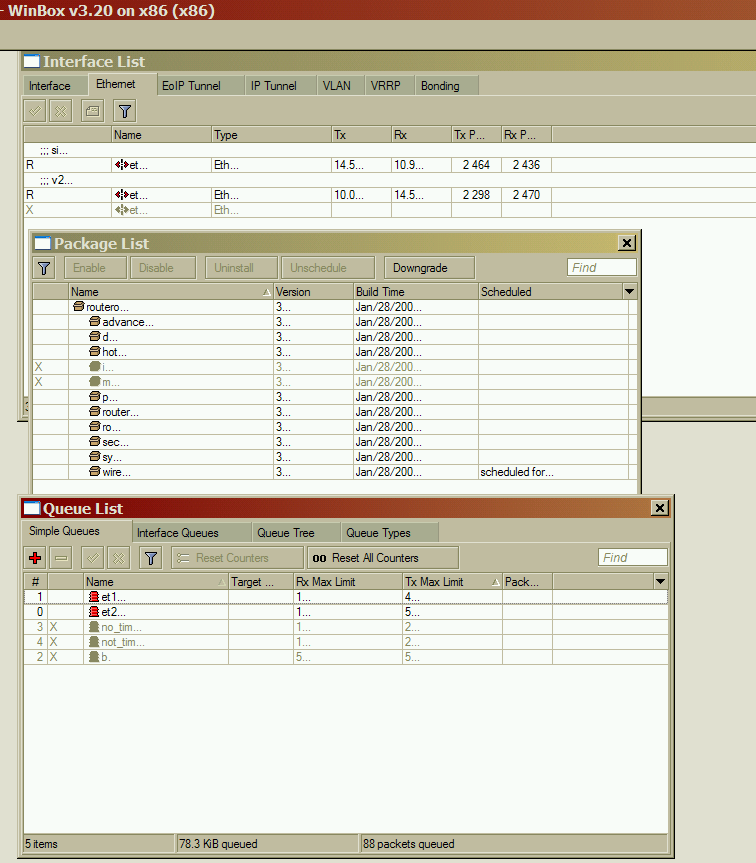This screenshot has width=756, height=863.
Task: Select hot... package icon
Action: (95, 351)
